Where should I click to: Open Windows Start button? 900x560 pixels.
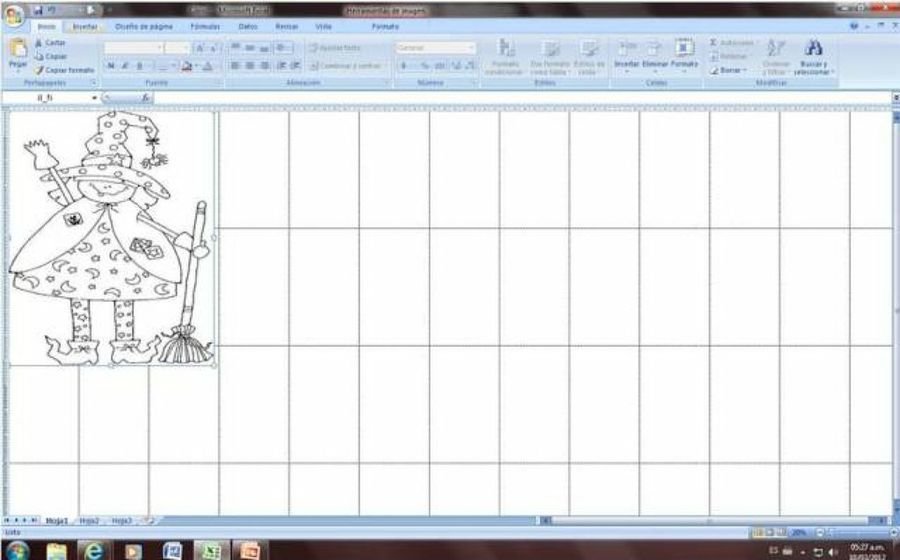tap(18, 551)
